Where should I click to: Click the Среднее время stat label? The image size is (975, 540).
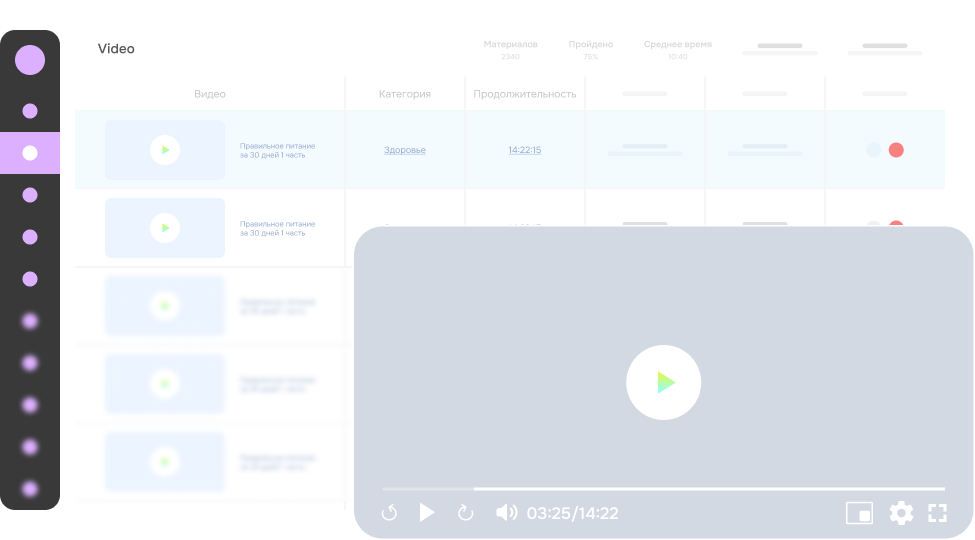click(x=678, y=44)
